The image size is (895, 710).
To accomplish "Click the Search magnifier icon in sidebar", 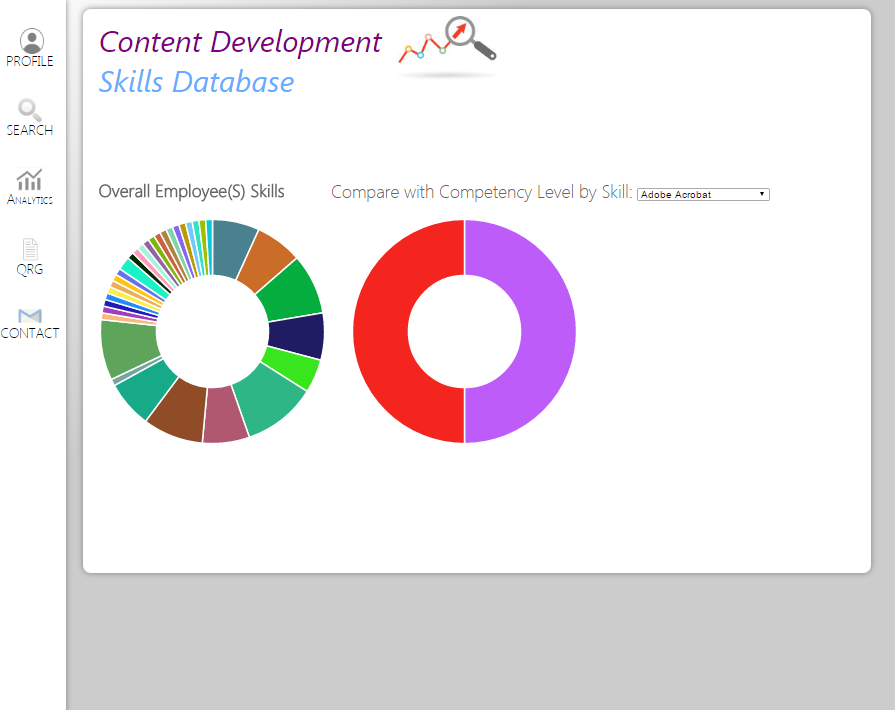I will pos(30,110).
